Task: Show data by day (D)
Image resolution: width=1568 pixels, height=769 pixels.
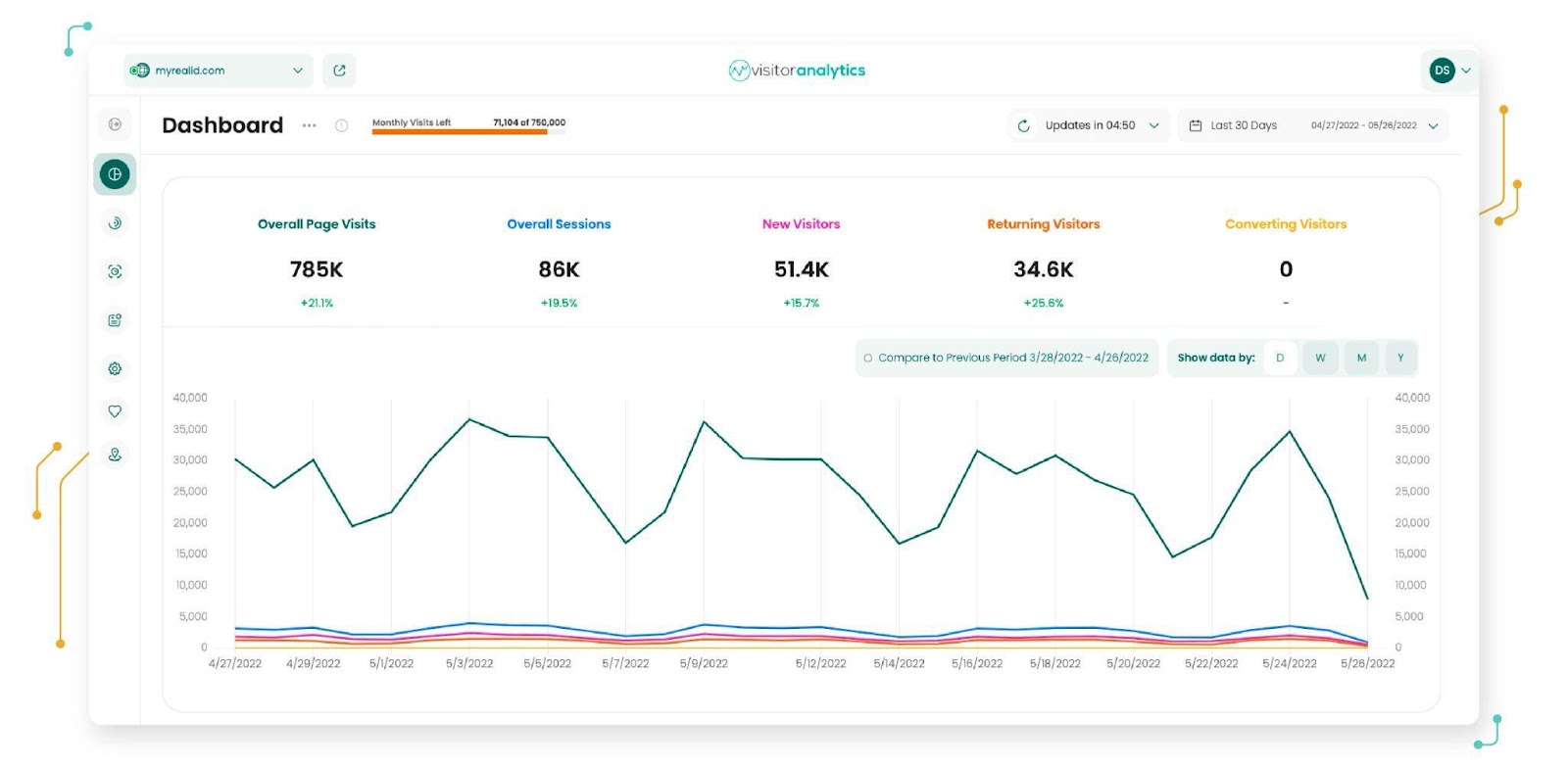Action: pos(1280,358)
